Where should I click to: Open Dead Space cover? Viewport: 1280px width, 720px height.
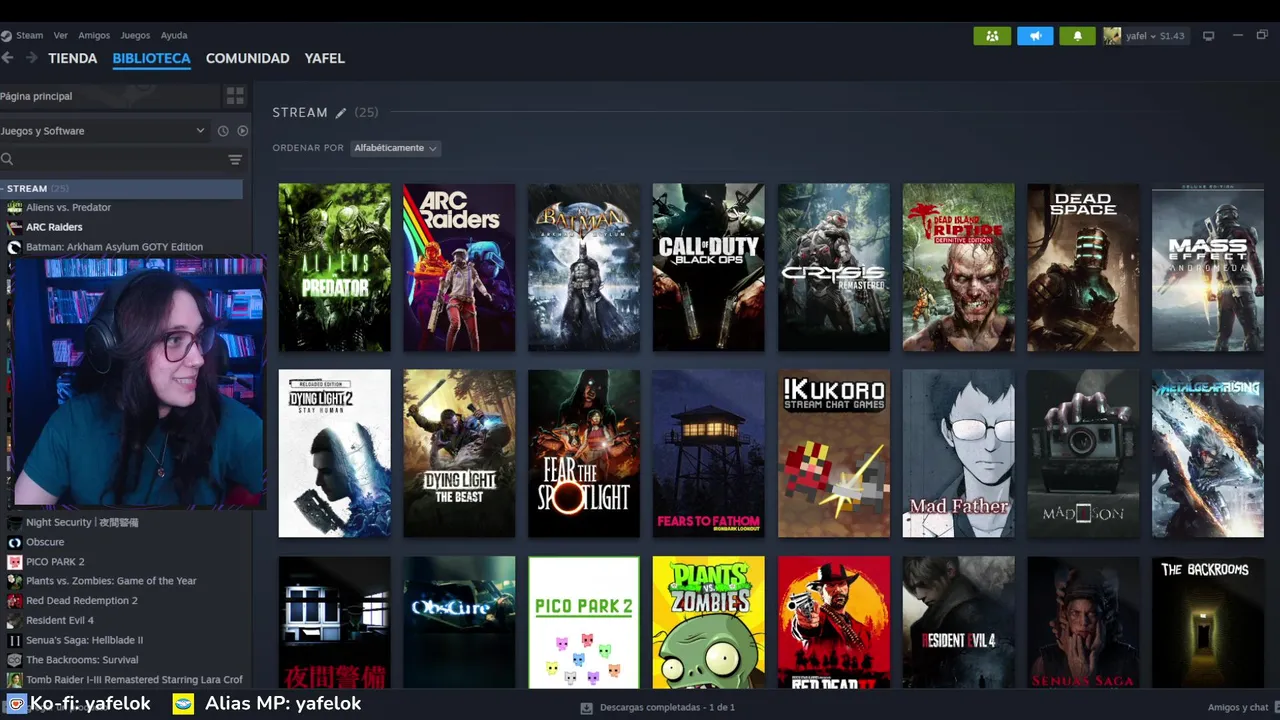[1083, 267]
